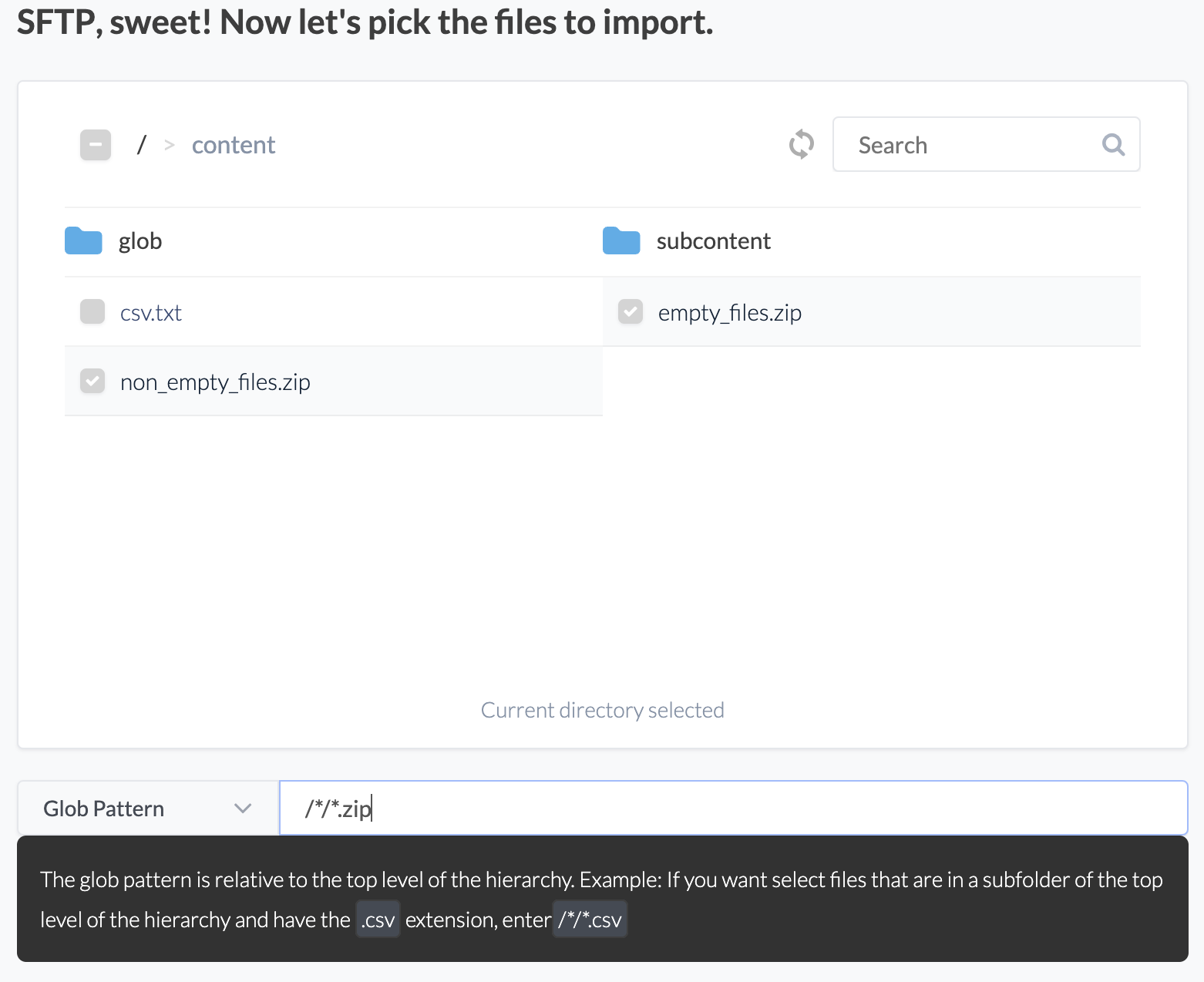Go to root slash in breadcrumb
1204x982 pixels.
tap(141, 145)
